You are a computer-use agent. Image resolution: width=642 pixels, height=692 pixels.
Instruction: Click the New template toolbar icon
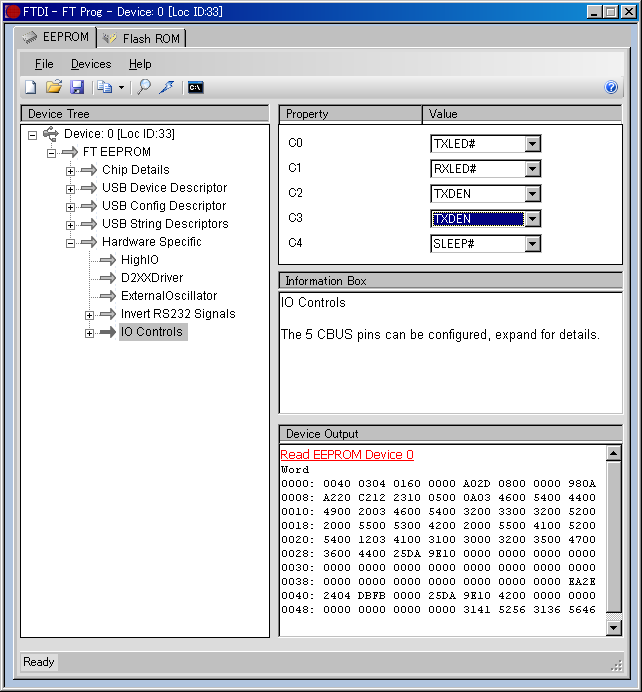click(30, 87)
